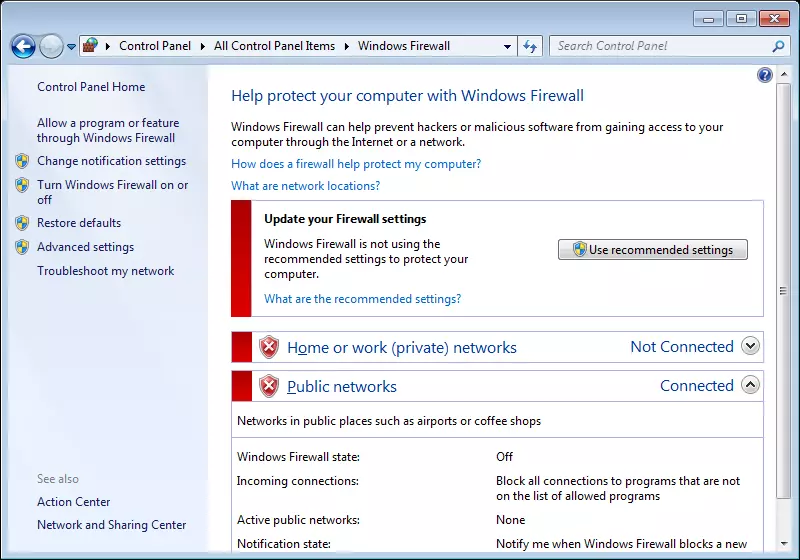This screenshot has height=560, width=800.
Task: Click the Not Connected status text
Action: tap(682, 347)
